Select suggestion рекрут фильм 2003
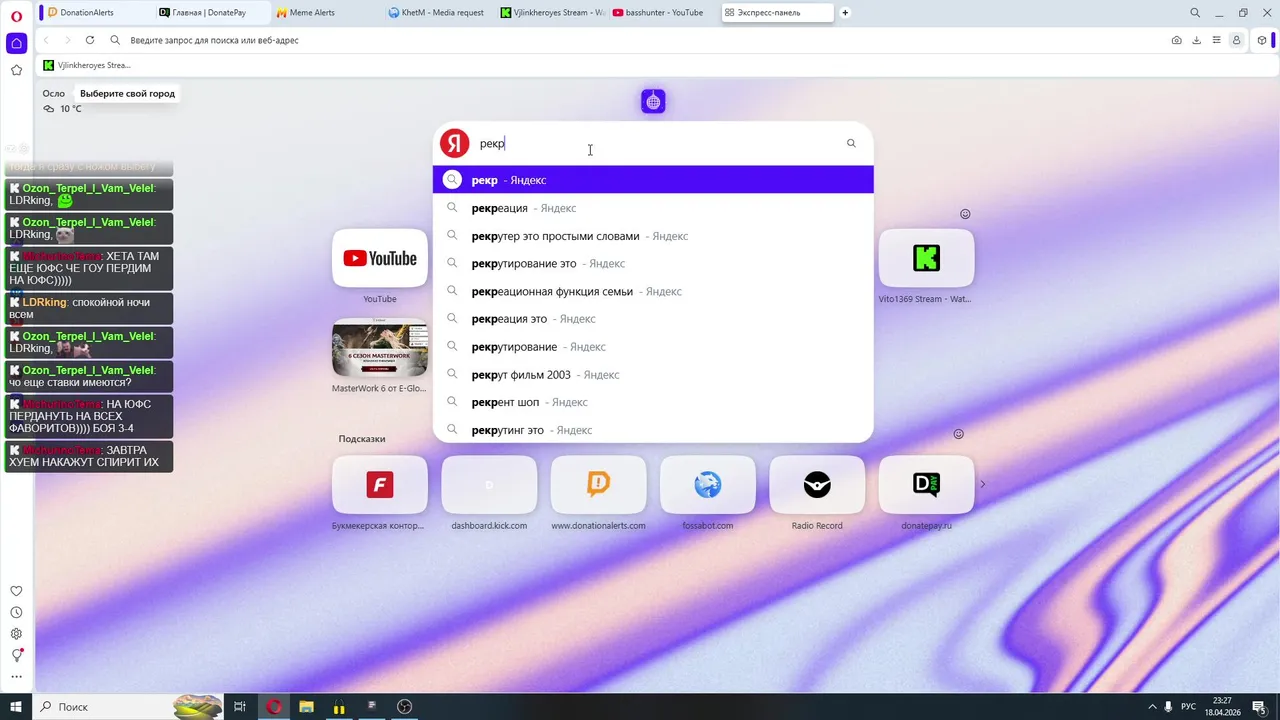The width and height of the screenshot is (1280, 720). tap(653, 374)
